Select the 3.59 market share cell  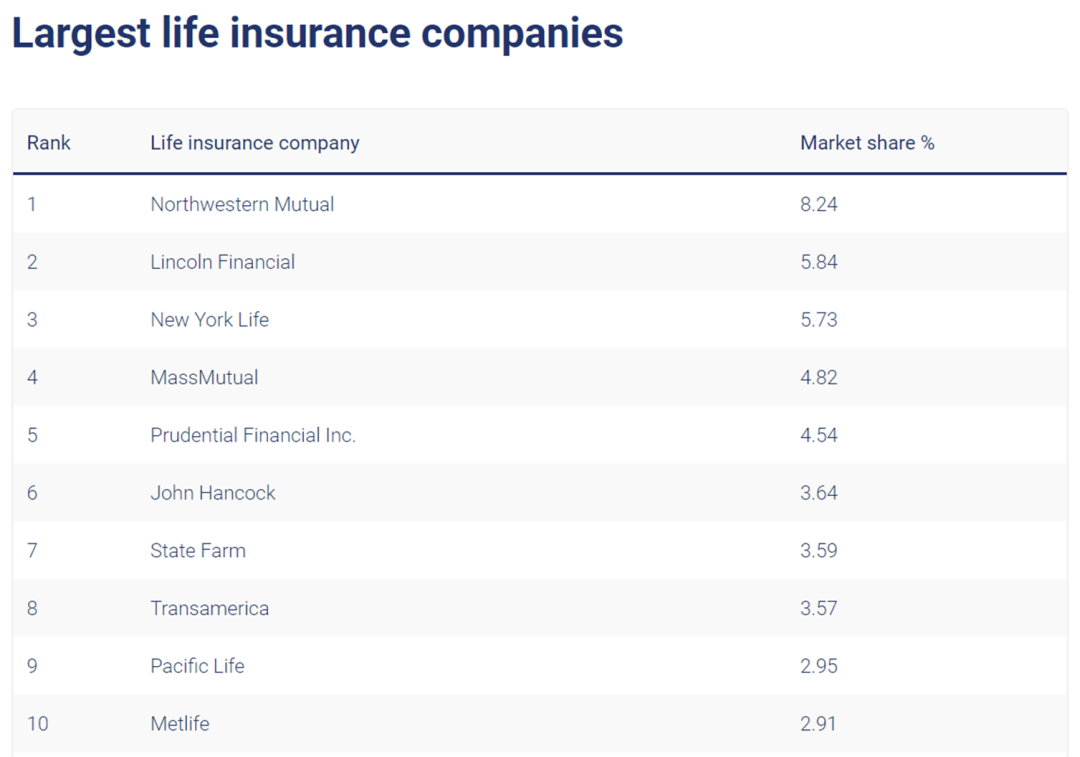click(819, 551)
